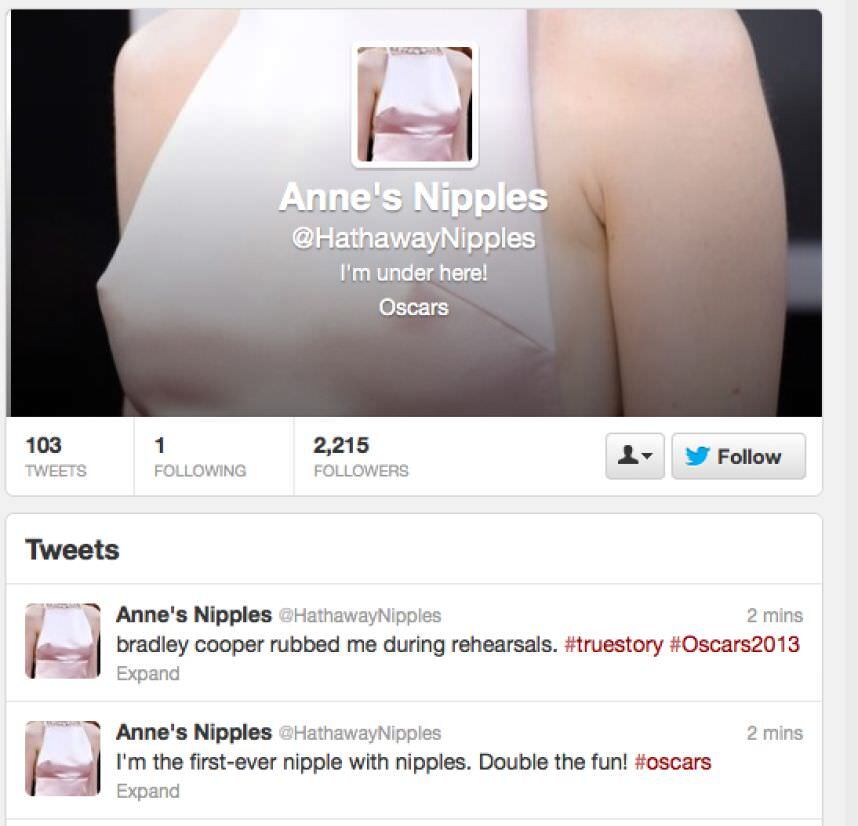858x826 pixels.
Task: Expand the bradley cooper tweet
Action: point(148,673)
